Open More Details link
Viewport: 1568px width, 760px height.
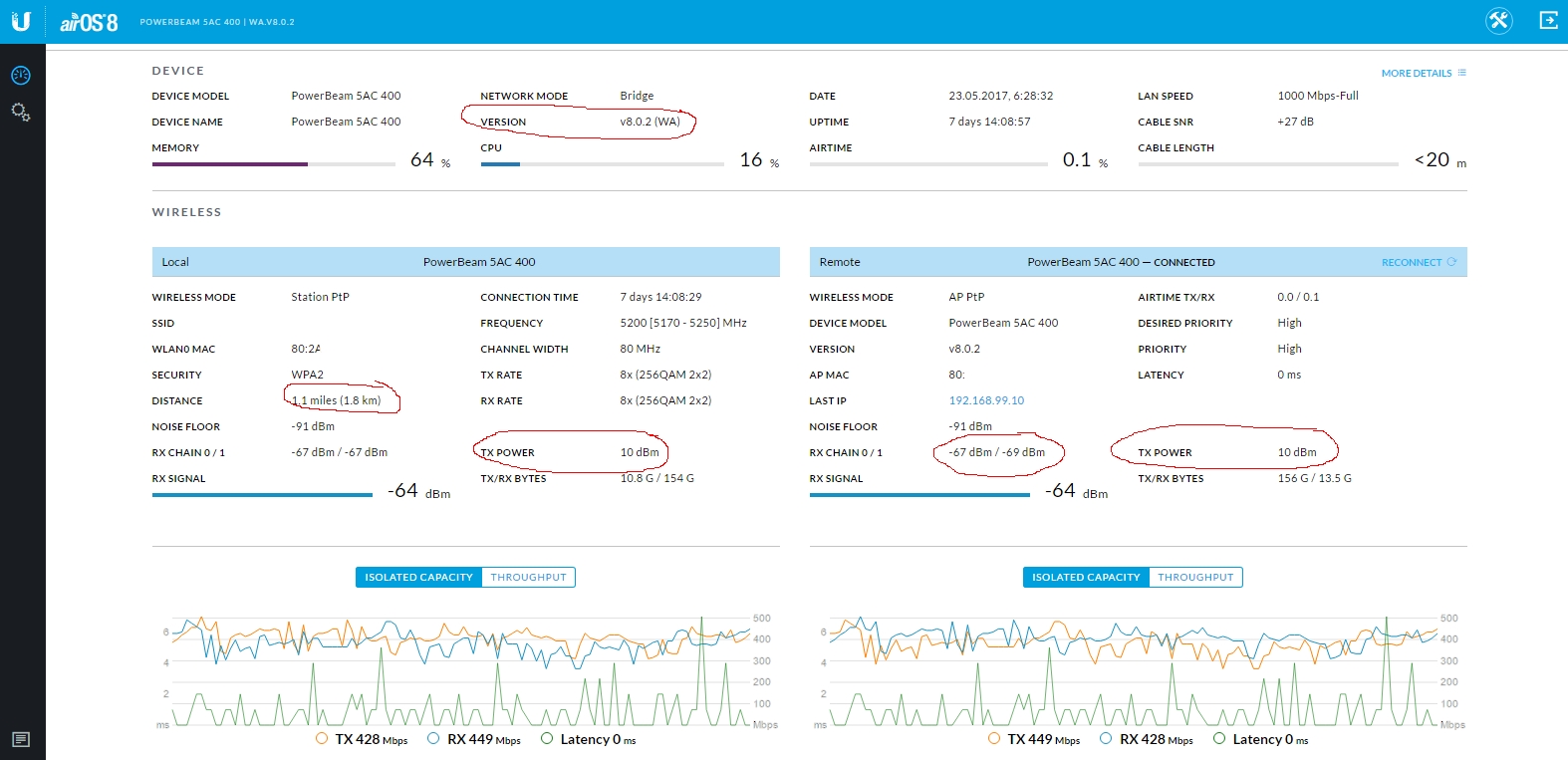click(1416, 74)
